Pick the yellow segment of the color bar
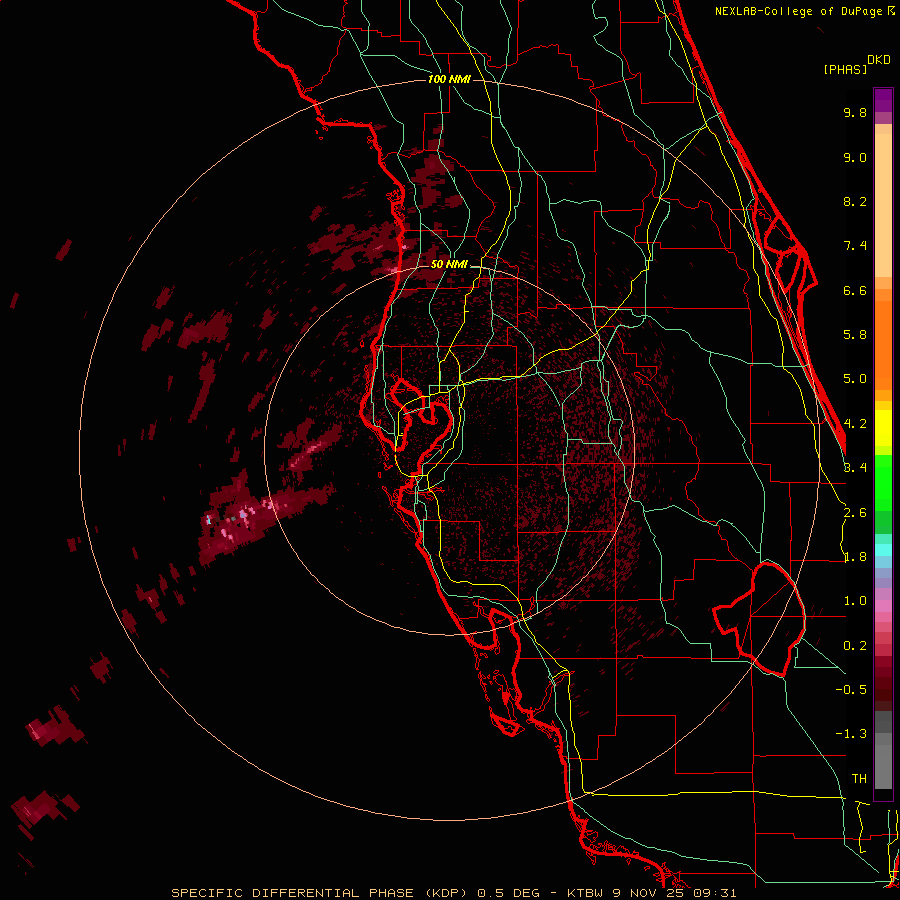 pos(883,426)
